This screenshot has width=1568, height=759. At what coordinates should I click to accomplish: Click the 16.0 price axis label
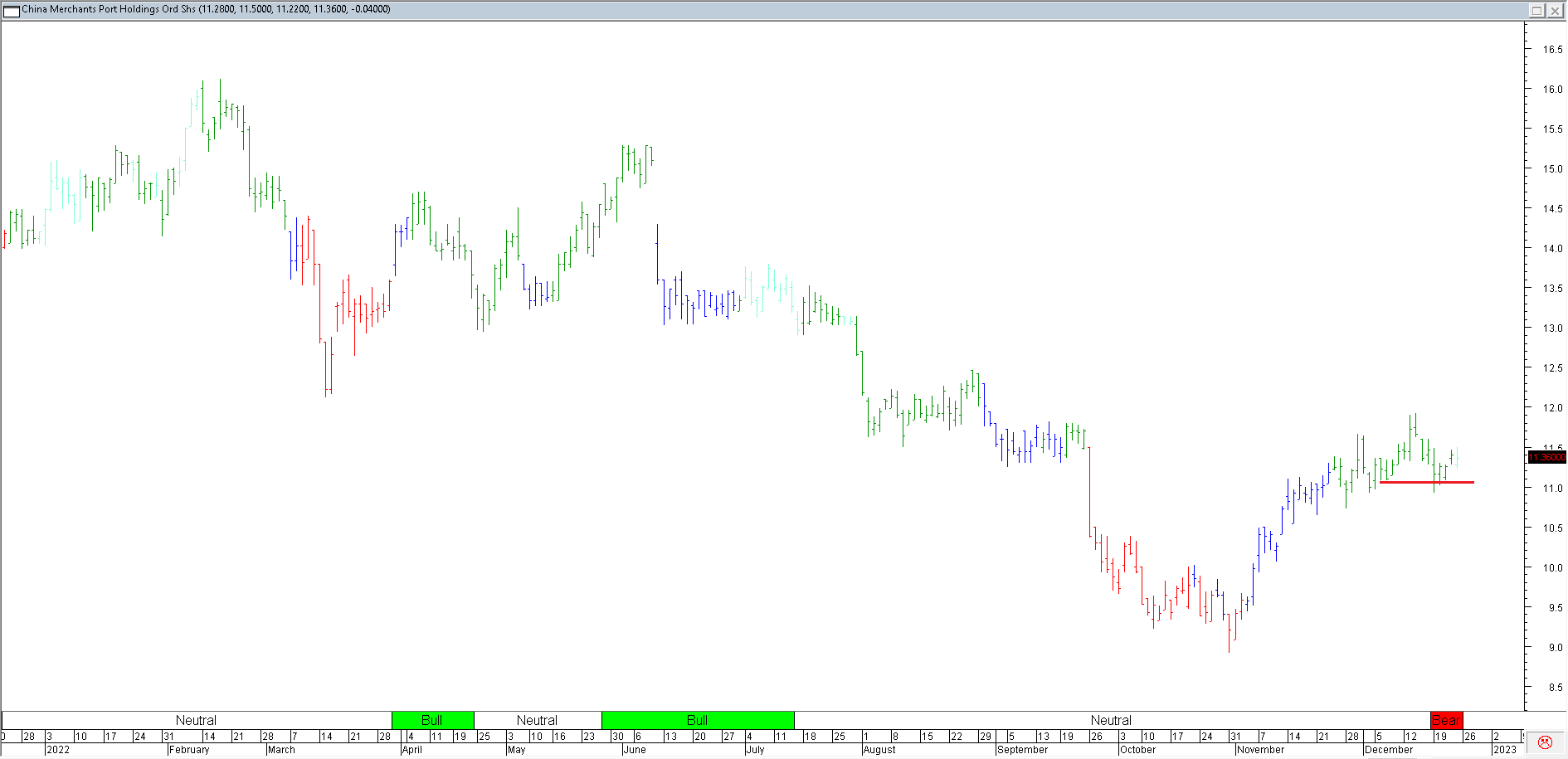1552,90
